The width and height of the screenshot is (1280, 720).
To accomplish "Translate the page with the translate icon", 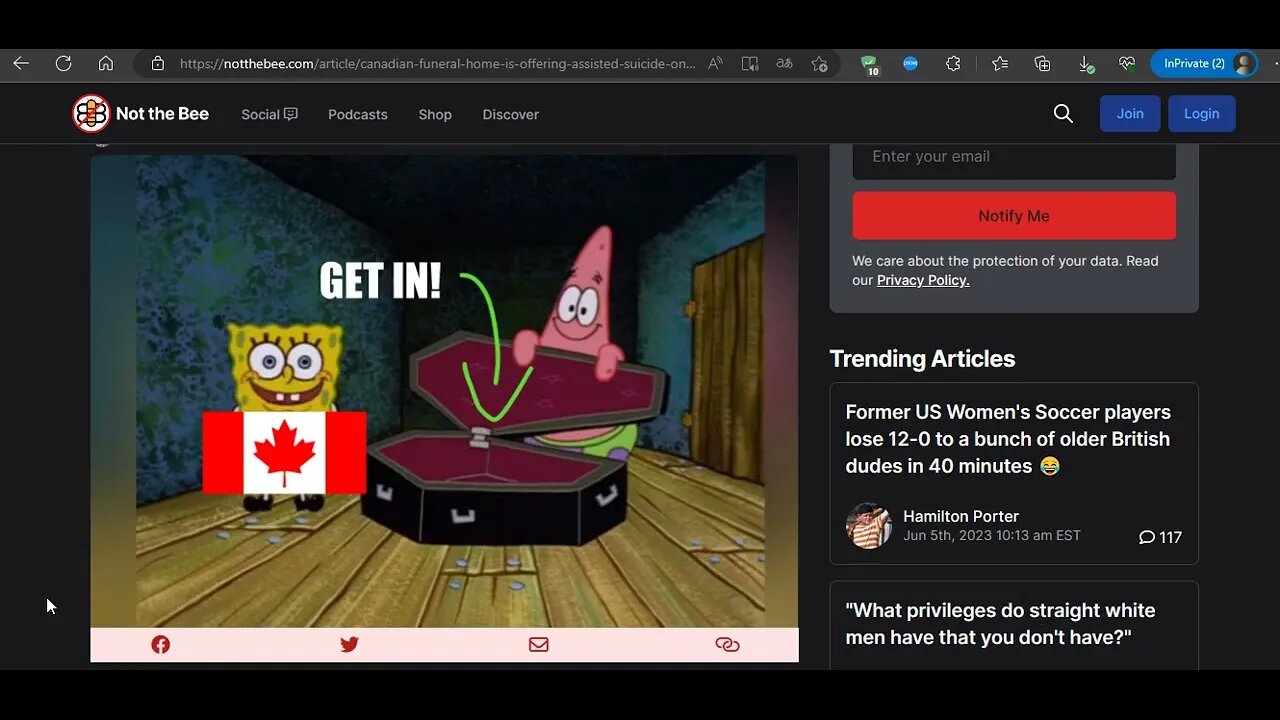I will pyautogui.click(x=785, y=64).
